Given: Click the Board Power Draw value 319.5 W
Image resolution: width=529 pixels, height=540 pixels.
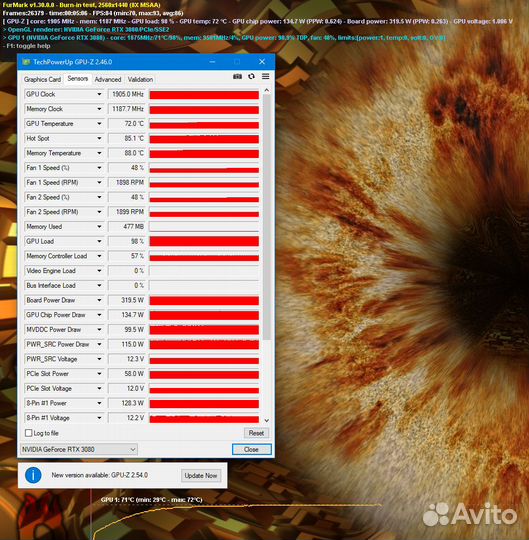Looking at the screenshot, I should (x=132, y=300).
